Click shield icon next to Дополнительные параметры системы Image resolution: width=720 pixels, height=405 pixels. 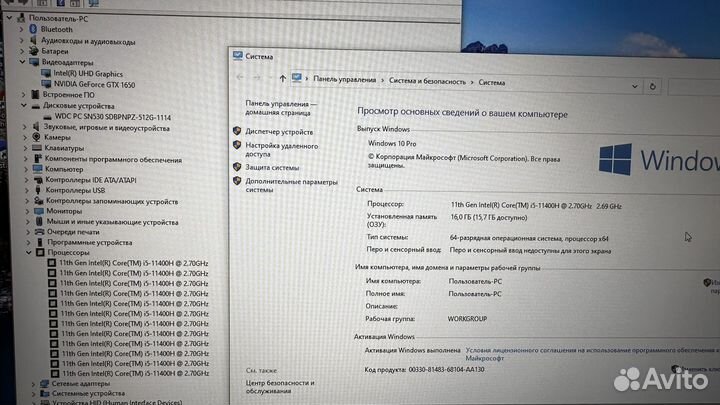click(x=237, y=181)
